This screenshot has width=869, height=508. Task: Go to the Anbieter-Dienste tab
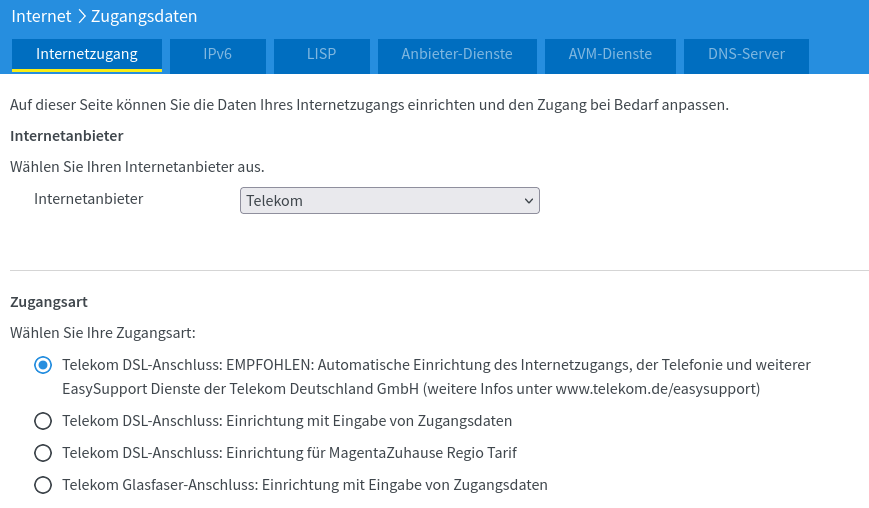coord(457,54)
